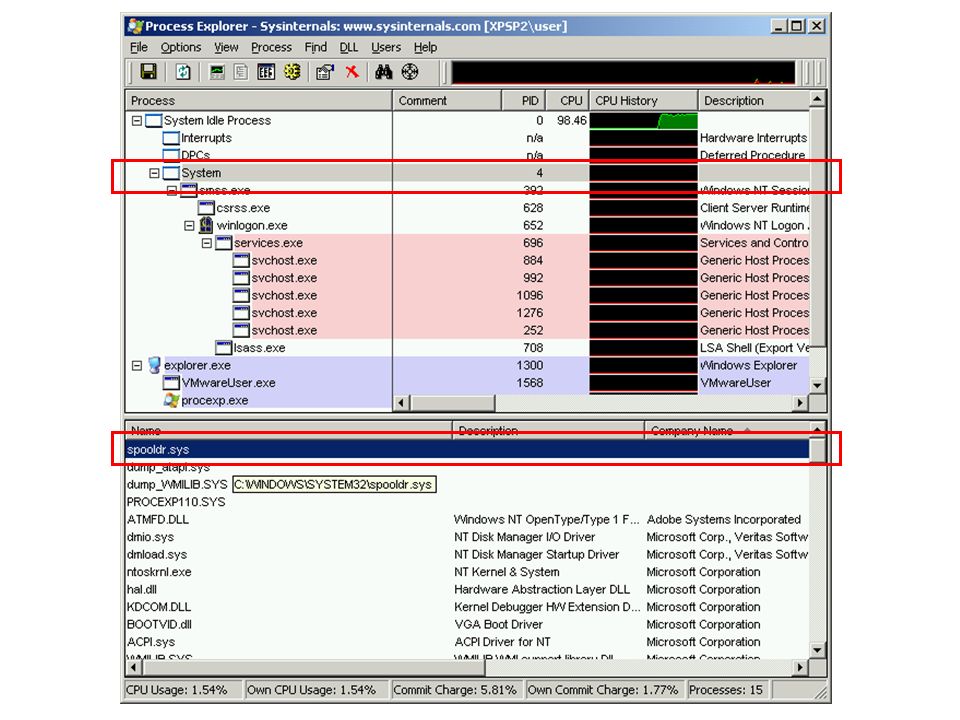The height and width of the screenshot is (720, 960).
Task: Click the process list scroll up arrow
Action: pyautogui.click(x=817, y=99)
